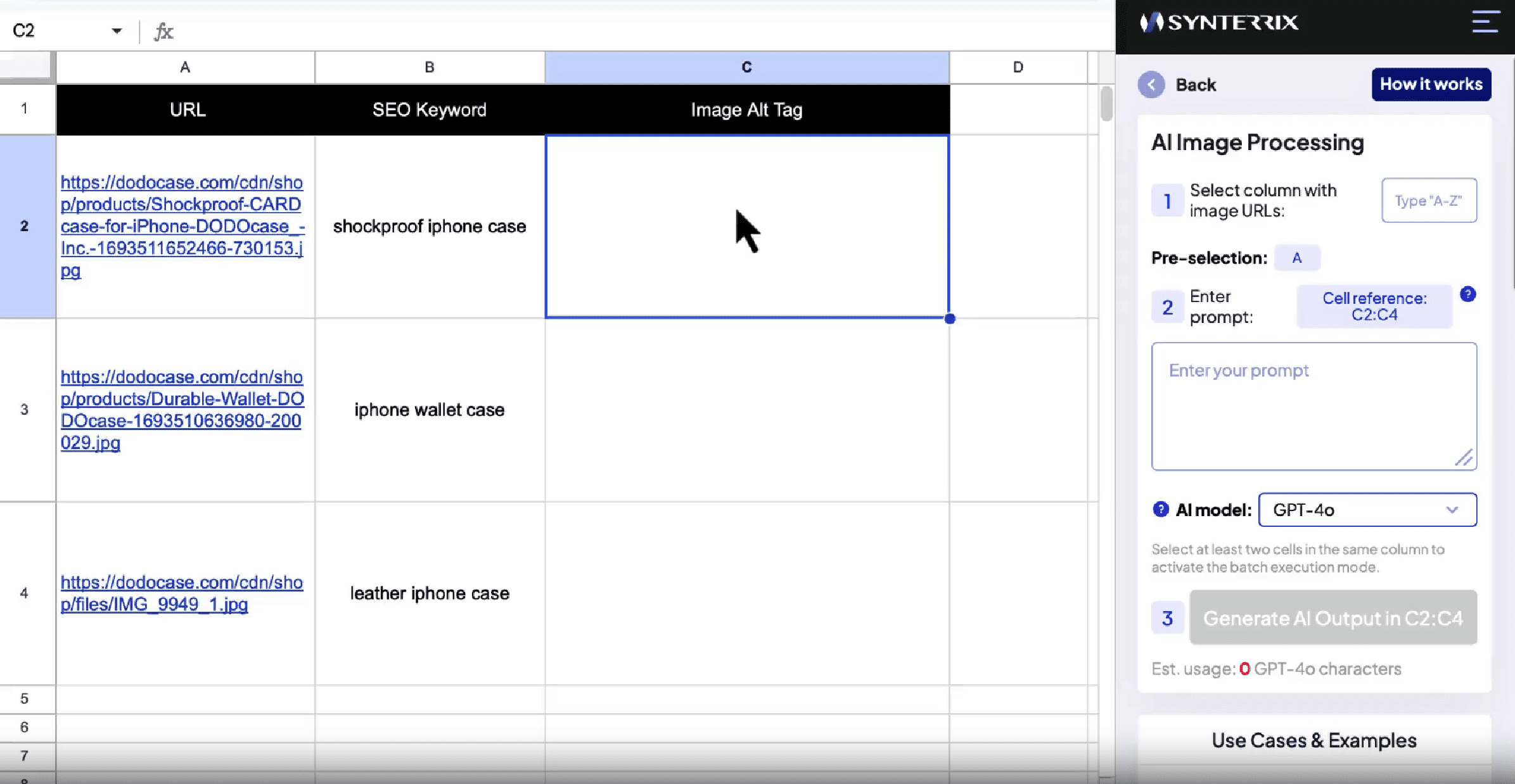Select row 5 header

(24, 699)
